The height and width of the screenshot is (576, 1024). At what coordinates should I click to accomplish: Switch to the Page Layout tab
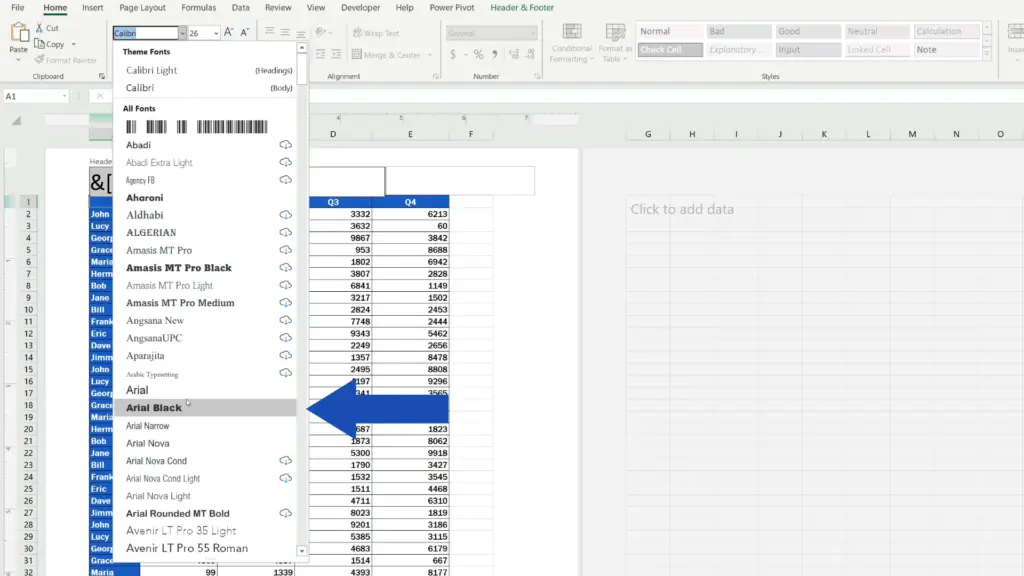point(142,8)
